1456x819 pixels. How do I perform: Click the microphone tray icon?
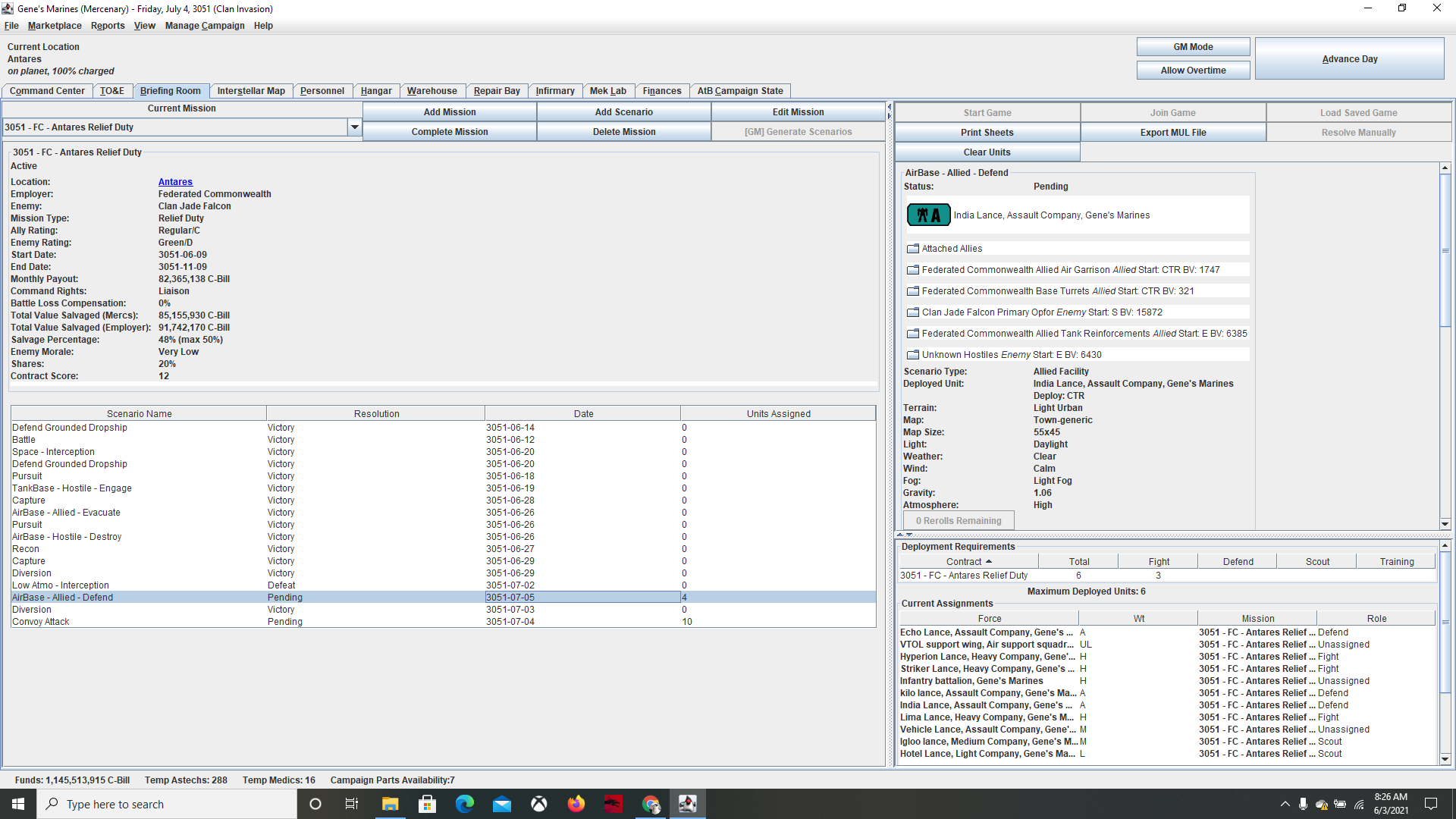tap(1303, 804)
